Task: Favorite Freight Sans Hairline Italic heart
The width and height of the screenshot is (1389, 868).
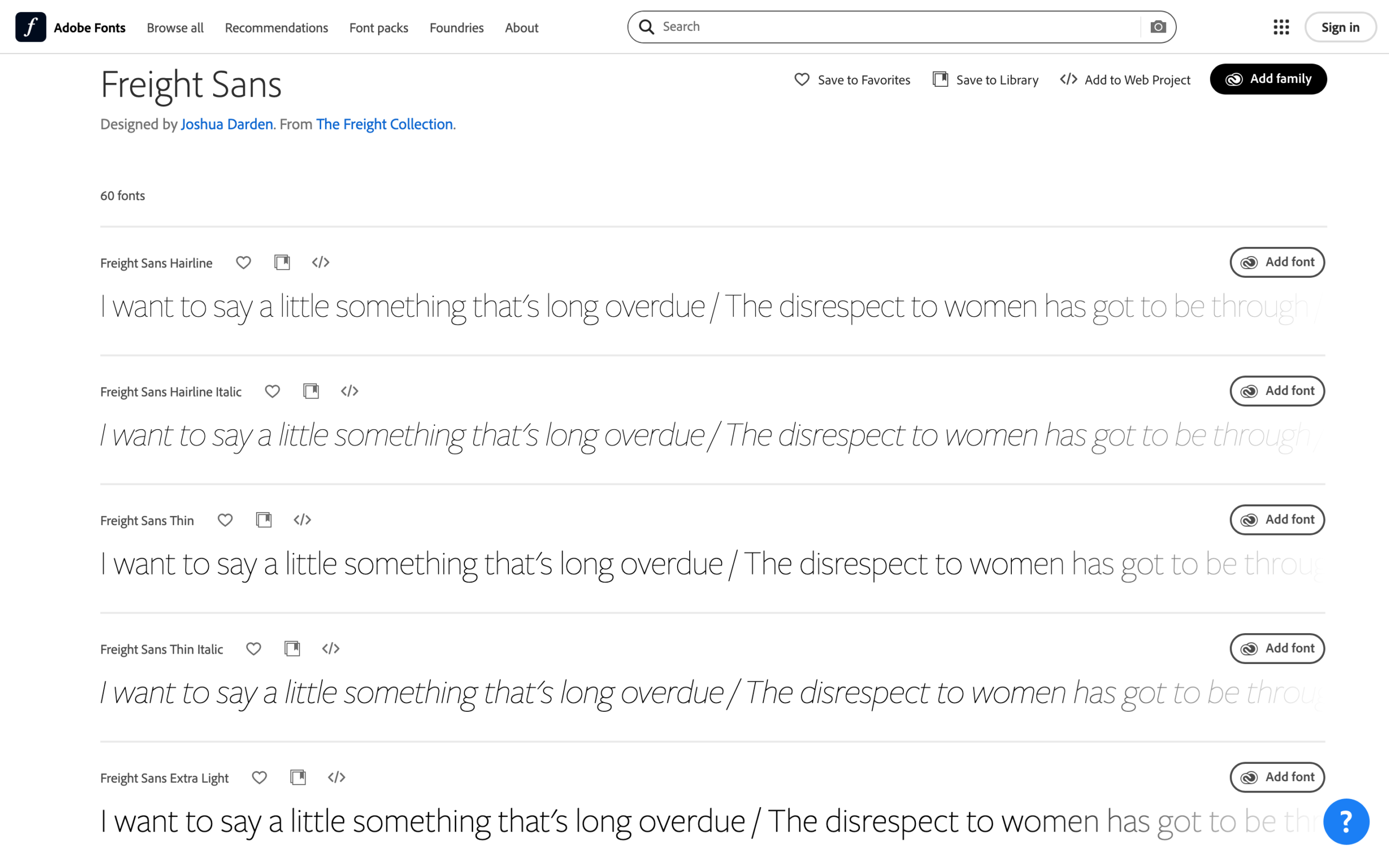Action: (272, 391)
